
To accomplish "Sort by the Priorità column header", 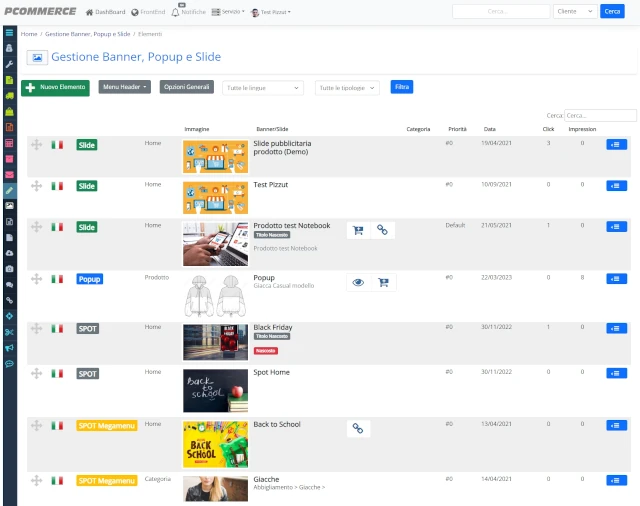I will (457, 129).
